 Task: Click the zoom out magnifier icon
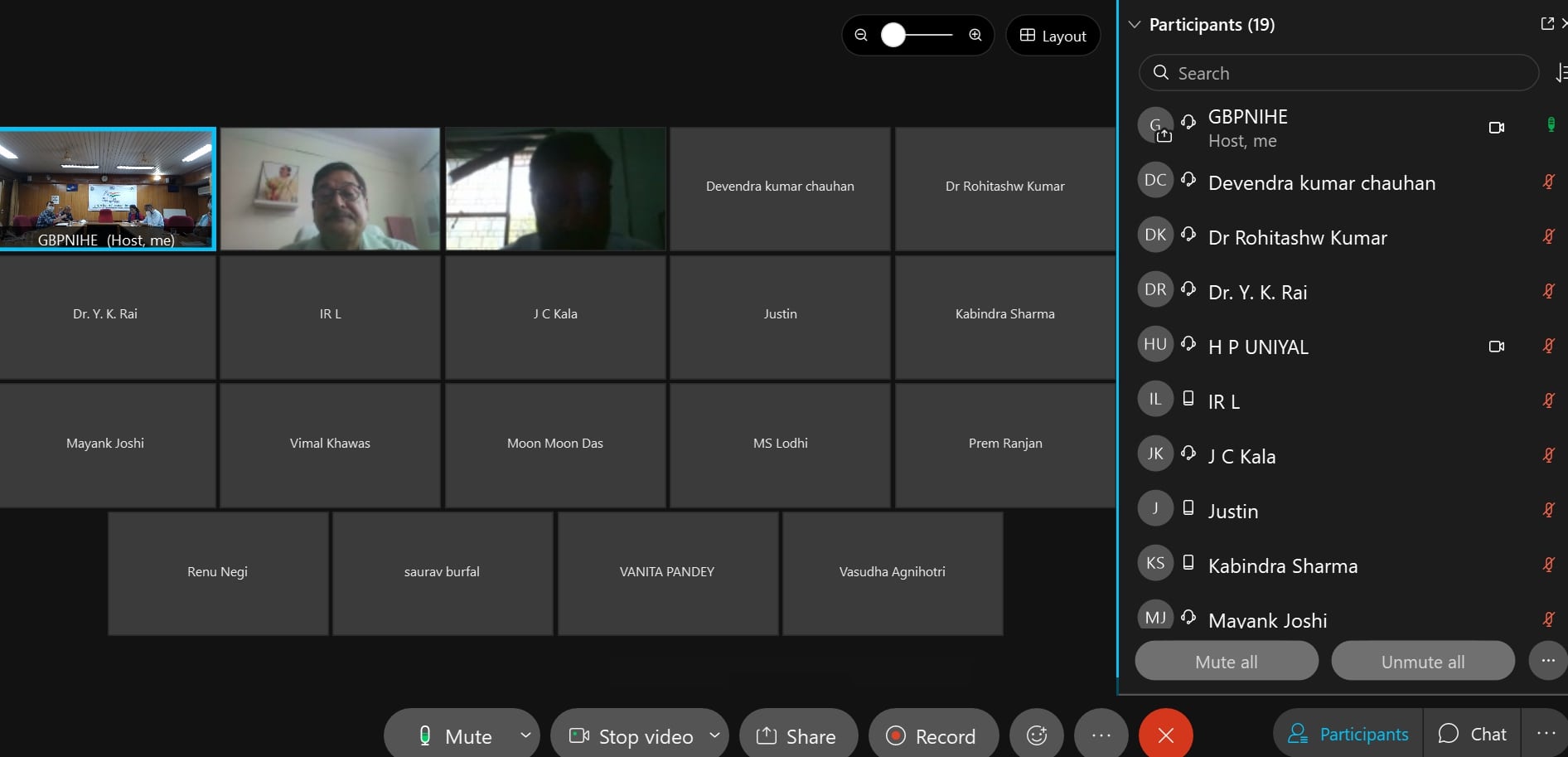coord(861,35)
